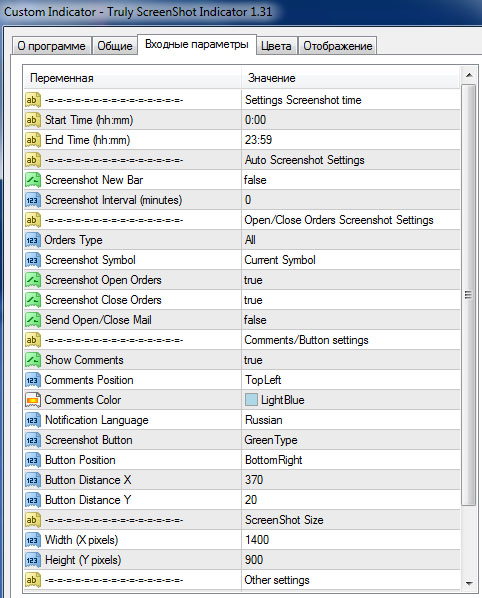Click the bool icon beside Send Open/Close Mail
Image resolution: width=482 pixels, height=598 pixels.
point(32,320)
